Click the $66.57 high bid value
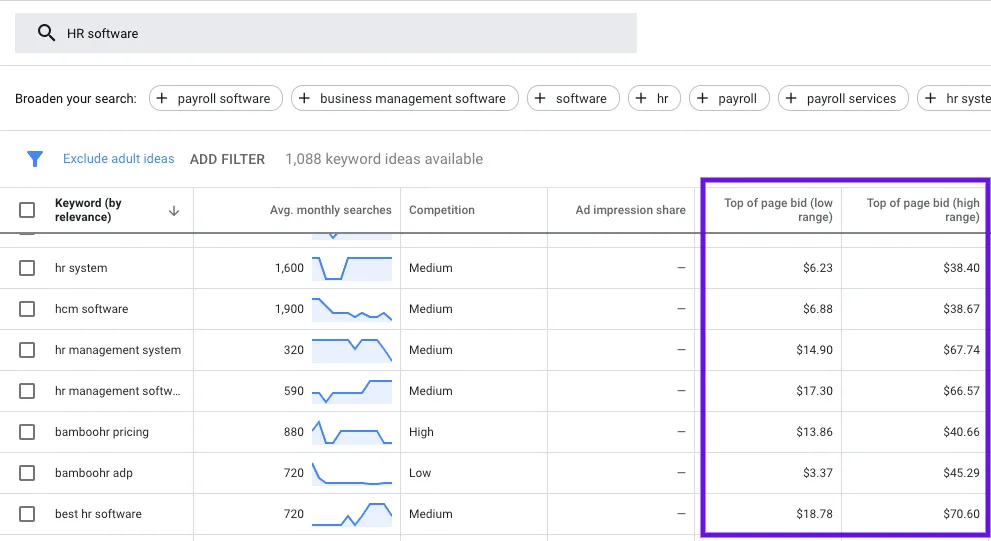This screenshot has width=991, height=541. pos(961,391)
